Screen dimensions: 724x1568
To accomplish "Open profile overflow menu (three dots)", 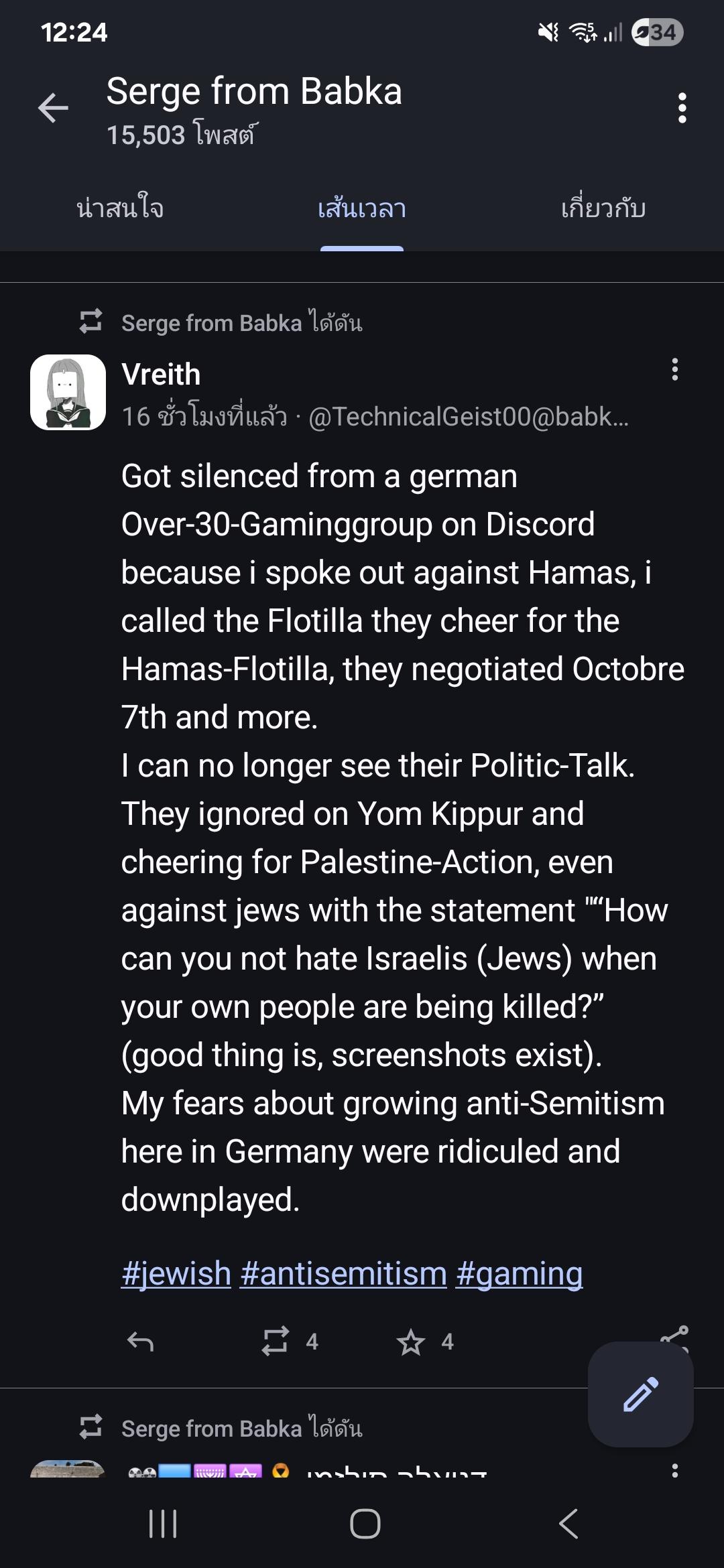I will click(x=682, y=109).
